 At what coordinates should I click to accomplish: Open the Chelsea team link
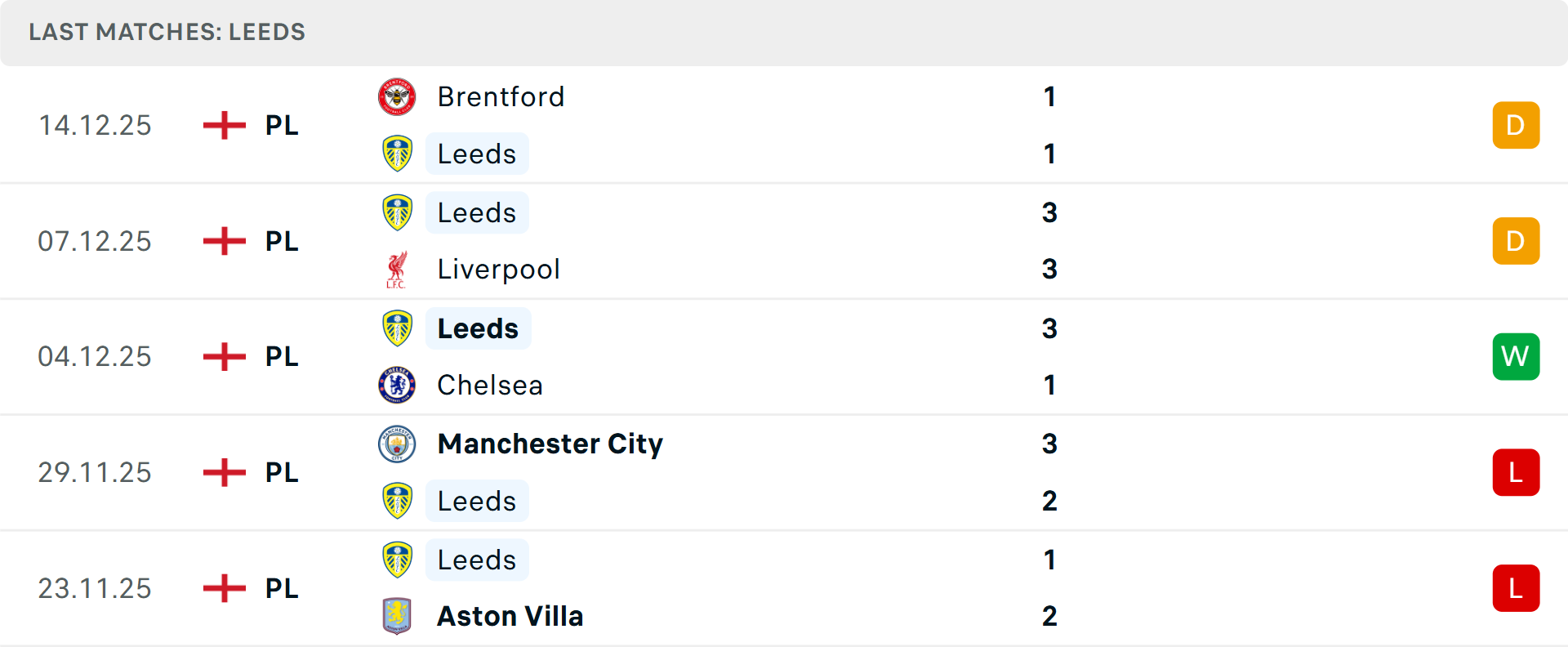pos(490,385)
